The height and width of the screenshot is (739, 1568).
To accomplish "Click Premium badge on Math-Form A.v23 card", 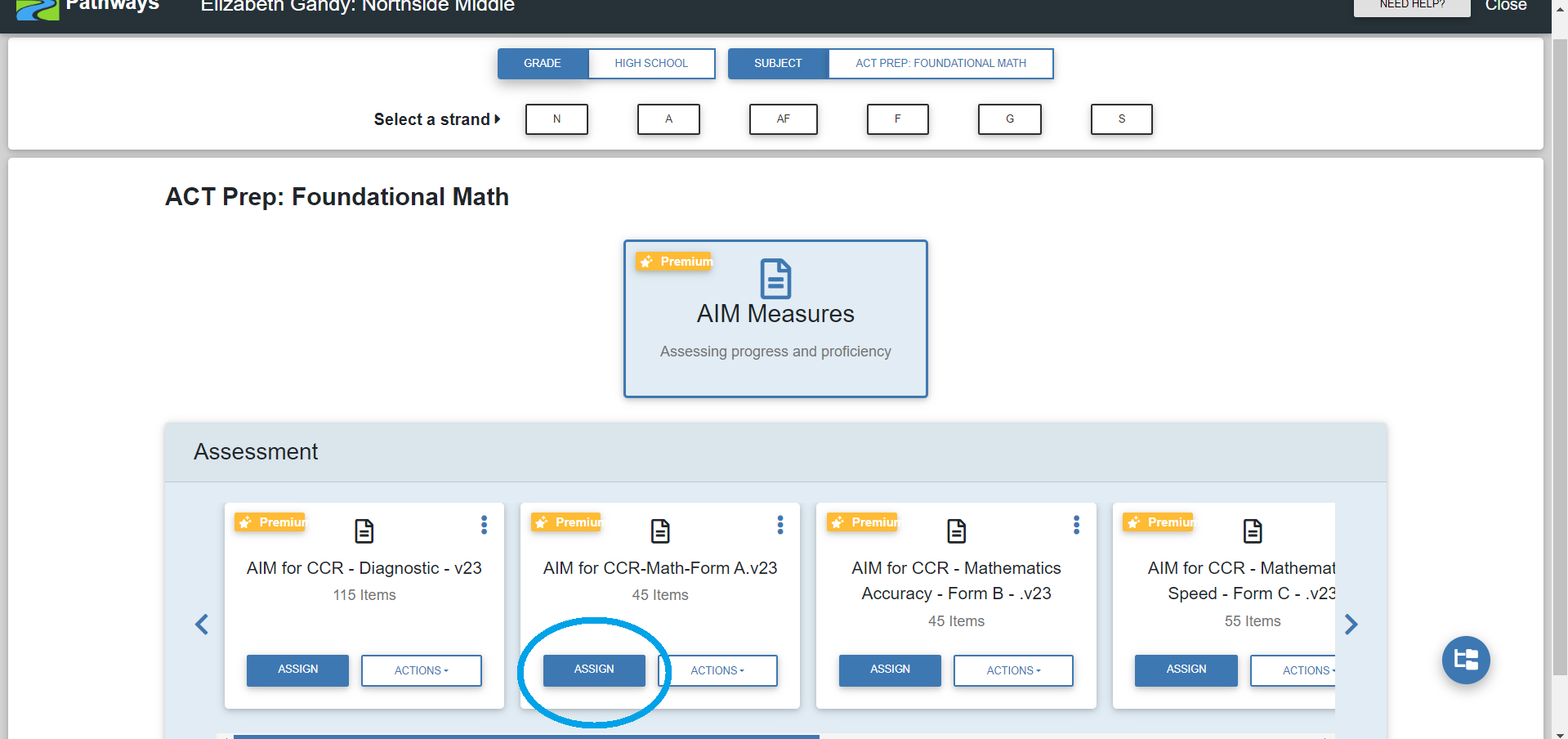I will tap(566, 522).
